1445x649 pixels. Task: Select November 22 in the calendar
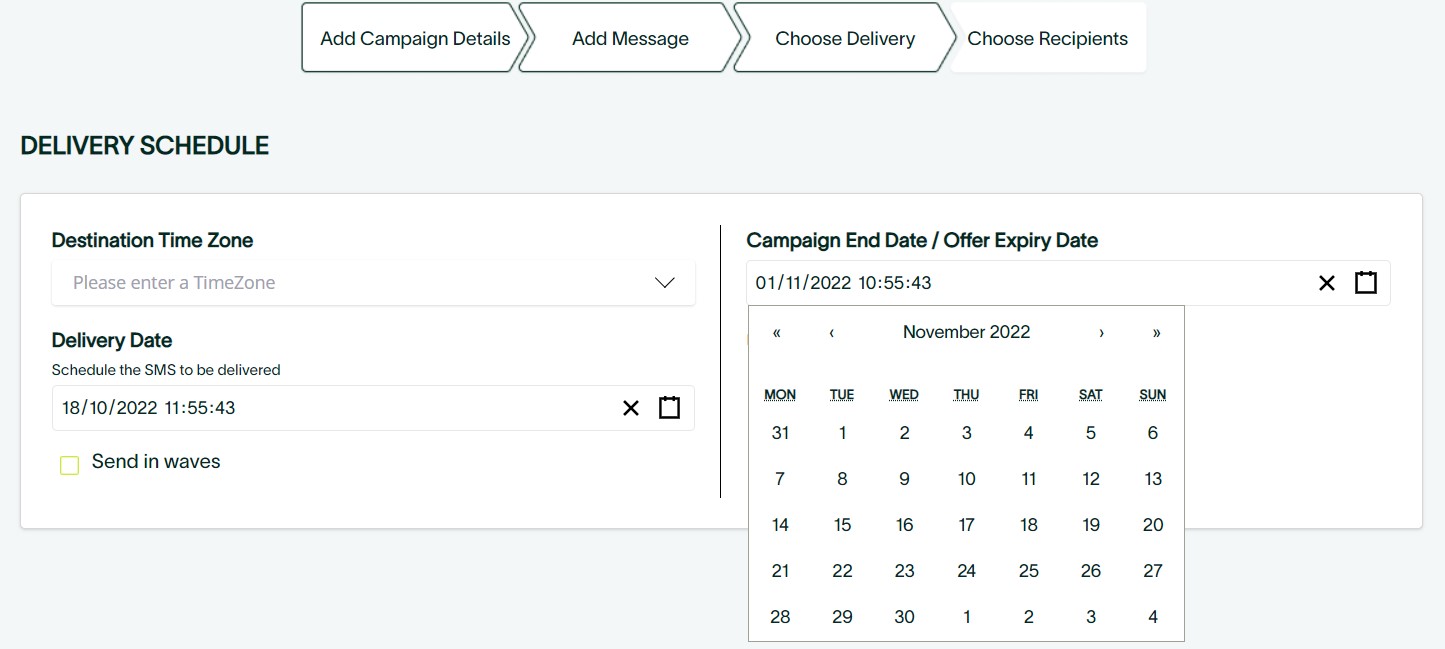click(843, 571)
